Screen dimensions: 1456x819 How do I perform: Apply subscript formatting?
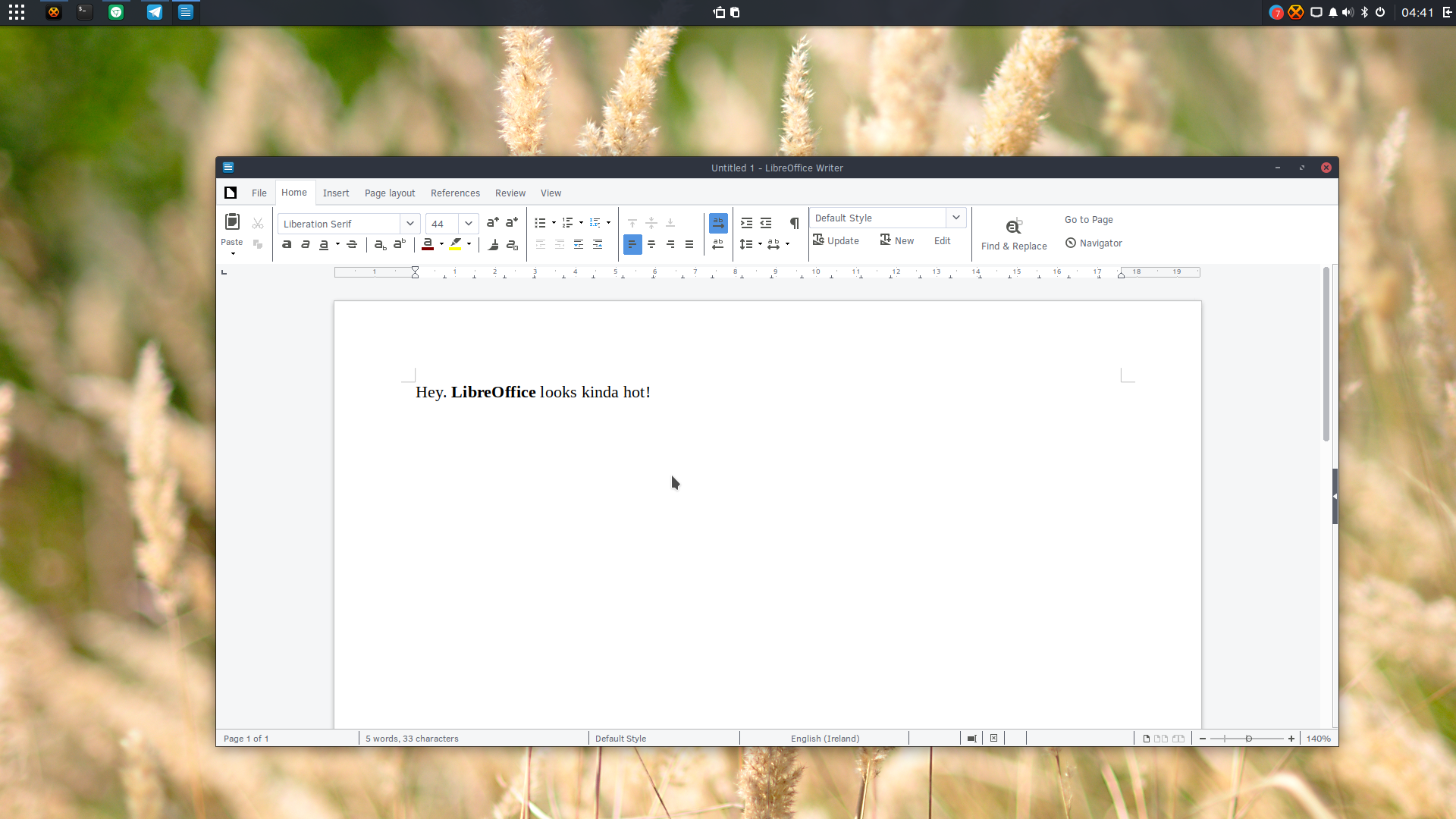380,244
